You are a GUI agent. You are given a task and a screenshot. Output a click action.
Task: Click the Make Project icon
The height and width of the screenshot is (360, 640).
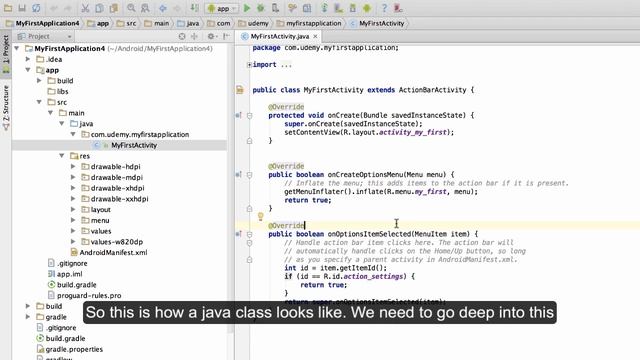click(x=195, y=8)
